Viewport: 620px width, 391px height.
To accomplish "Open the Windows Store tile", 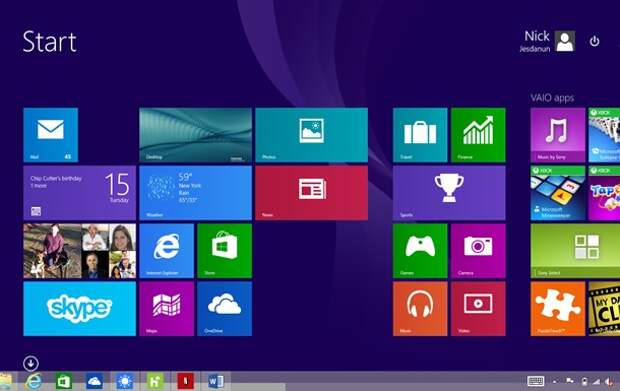I will [225, 251].
